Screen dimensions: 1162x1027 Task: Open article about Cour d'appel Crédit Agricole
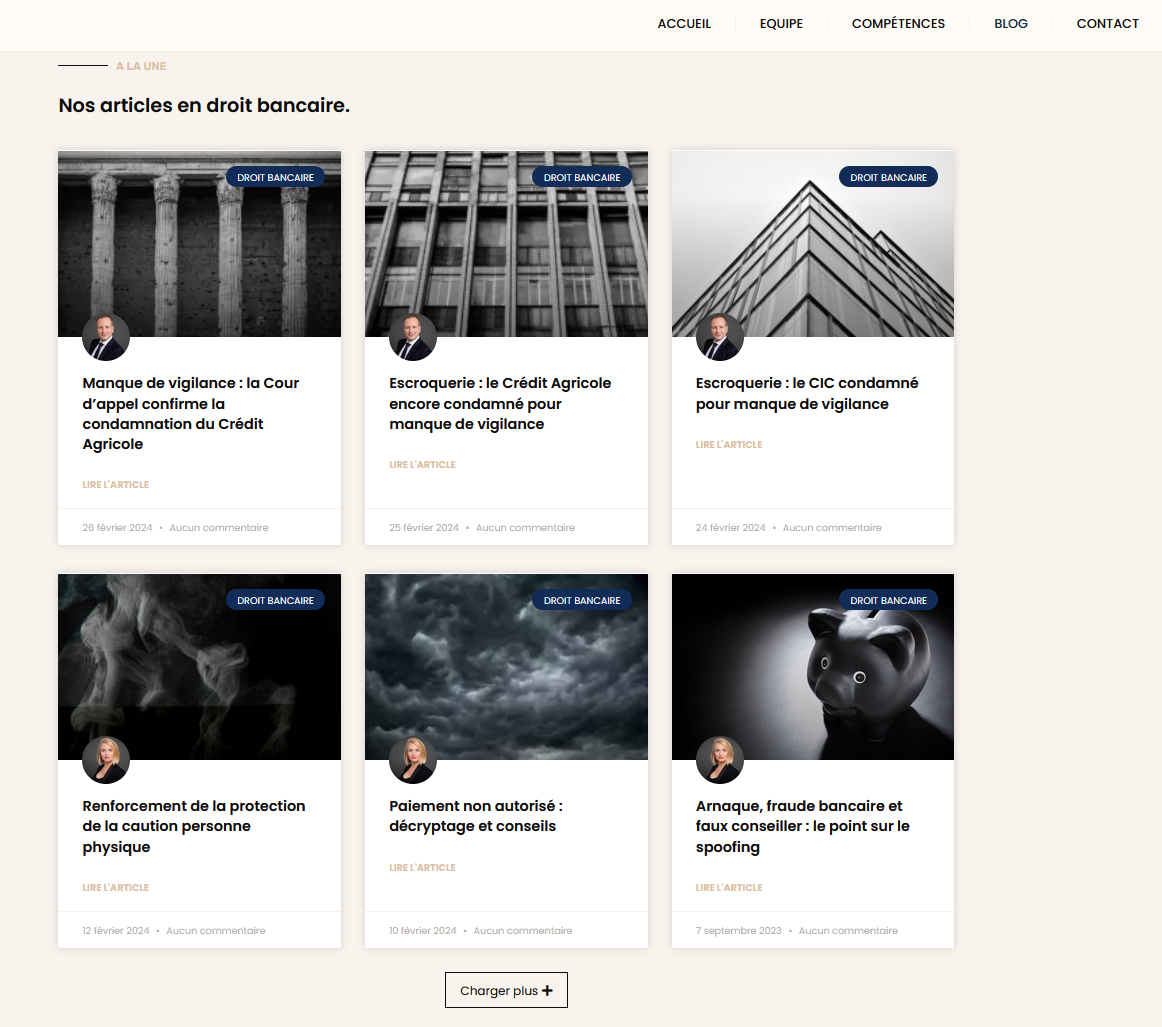tap(191, 413)
